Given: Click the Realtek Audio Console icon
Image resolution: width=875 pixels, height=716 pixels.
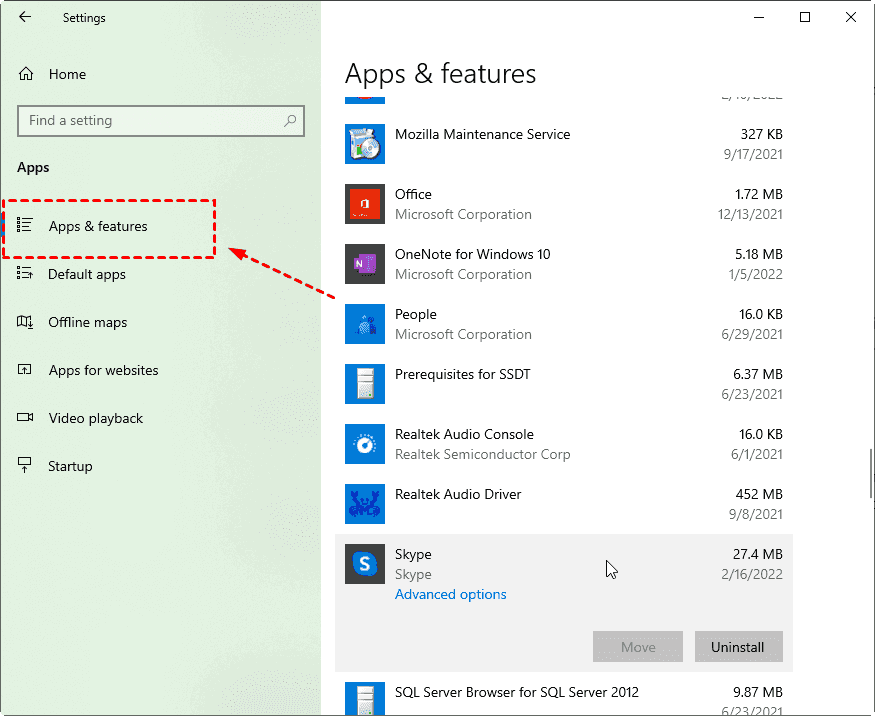Looking at the screenshot, I should [x=365, y=444].
